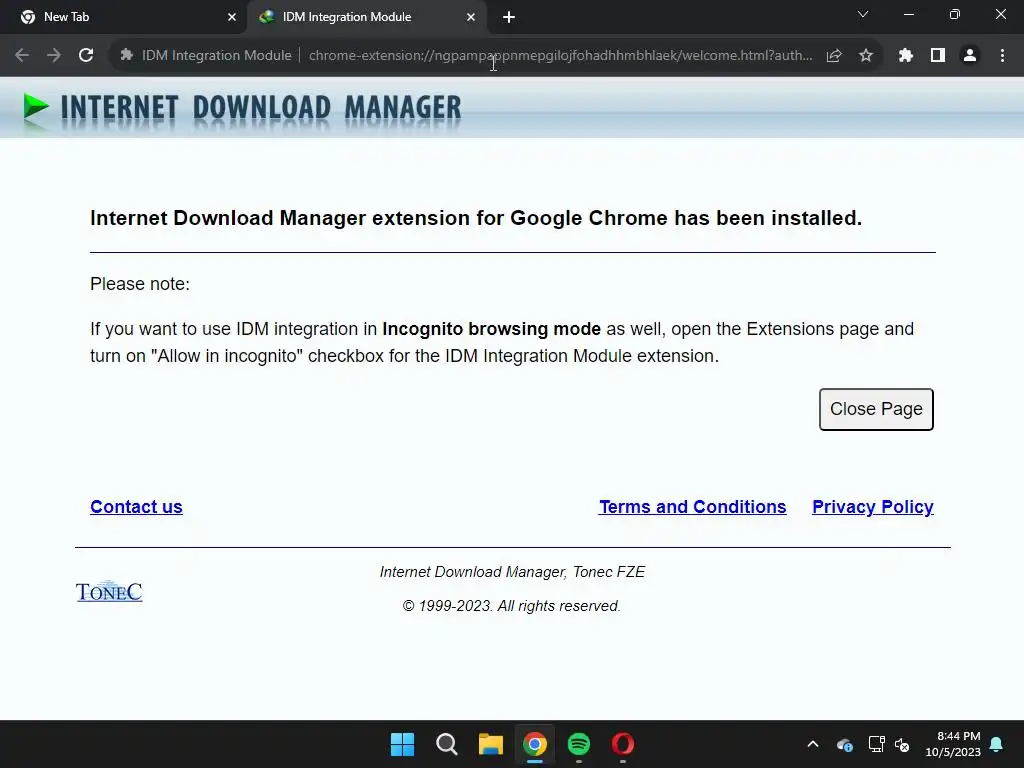Open the clock showing 8:44 PM
This screenshot has height=768, width=1024.
click(x=953, y=744)
